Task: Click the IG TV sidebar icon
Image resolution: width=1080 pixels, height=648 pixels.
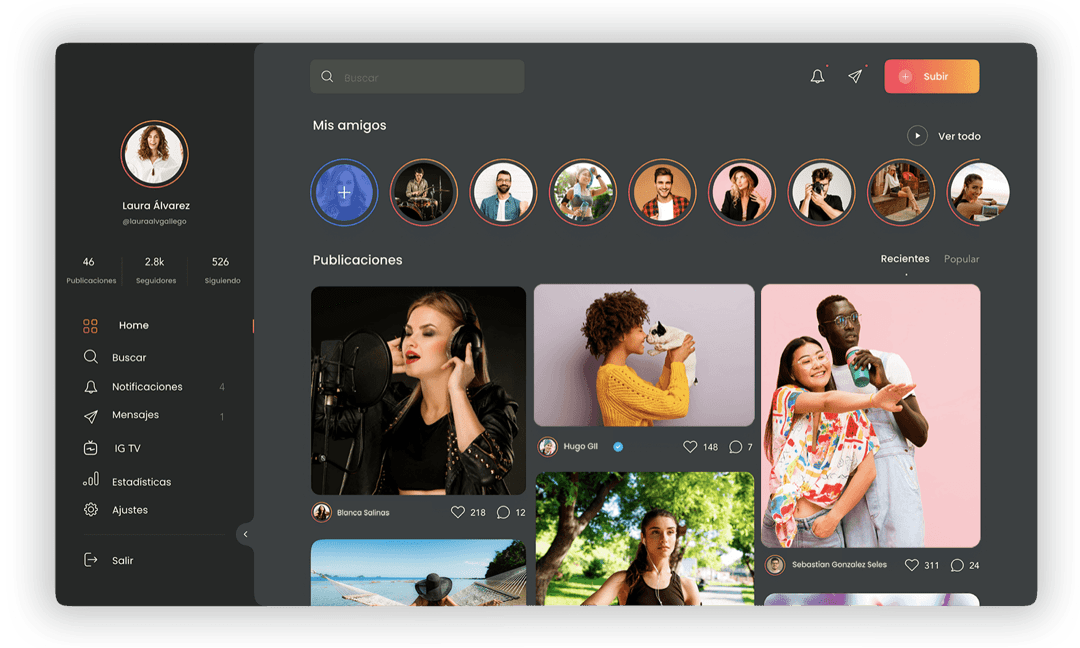Action: 91,448
